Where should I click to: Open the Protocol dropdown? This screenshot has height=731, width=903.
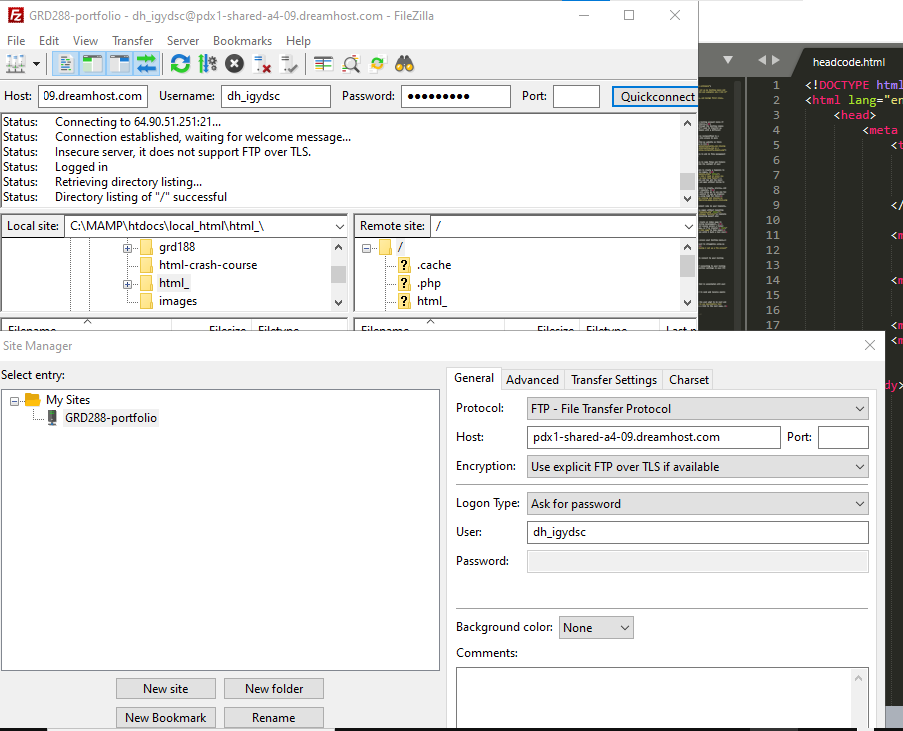[697, 409]
